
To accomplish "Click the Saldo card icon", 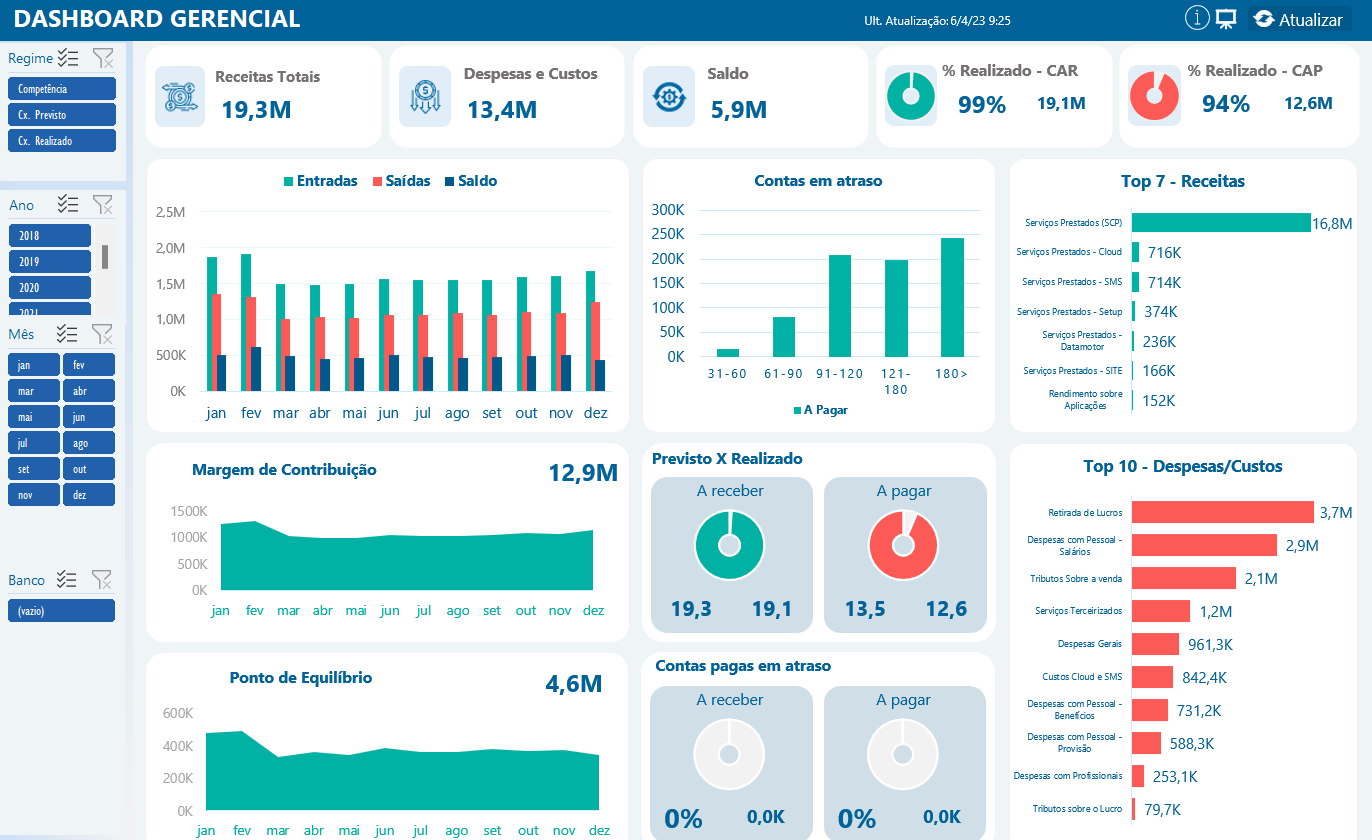I will [668, 97].
